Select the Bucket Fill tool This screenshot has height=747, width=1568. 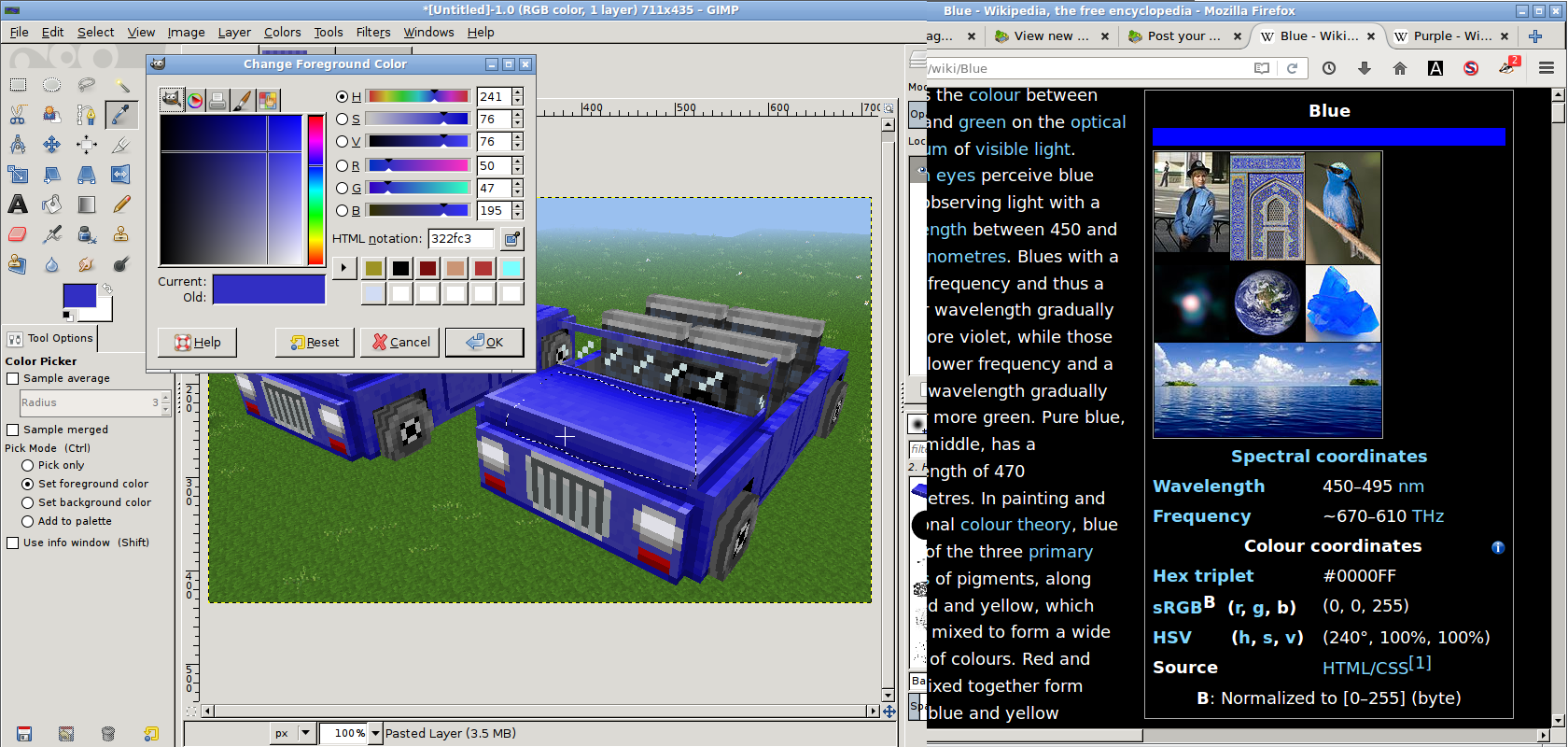point(52,204)
